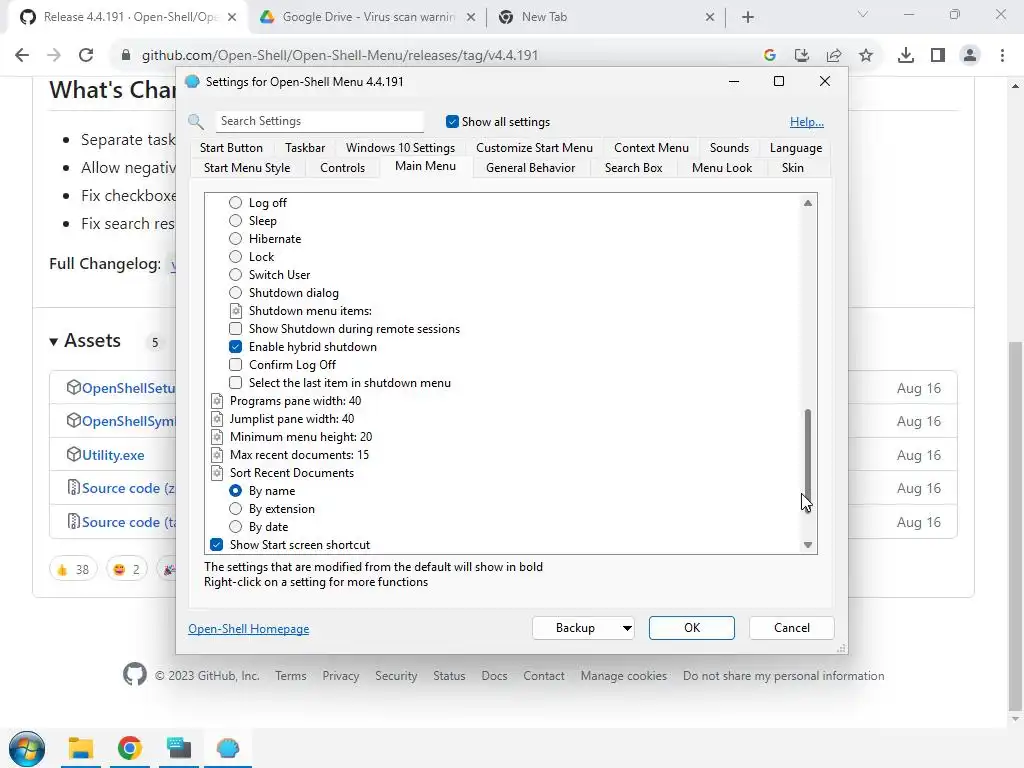Select the Shutdown dialog radio option

coord(236,293)
